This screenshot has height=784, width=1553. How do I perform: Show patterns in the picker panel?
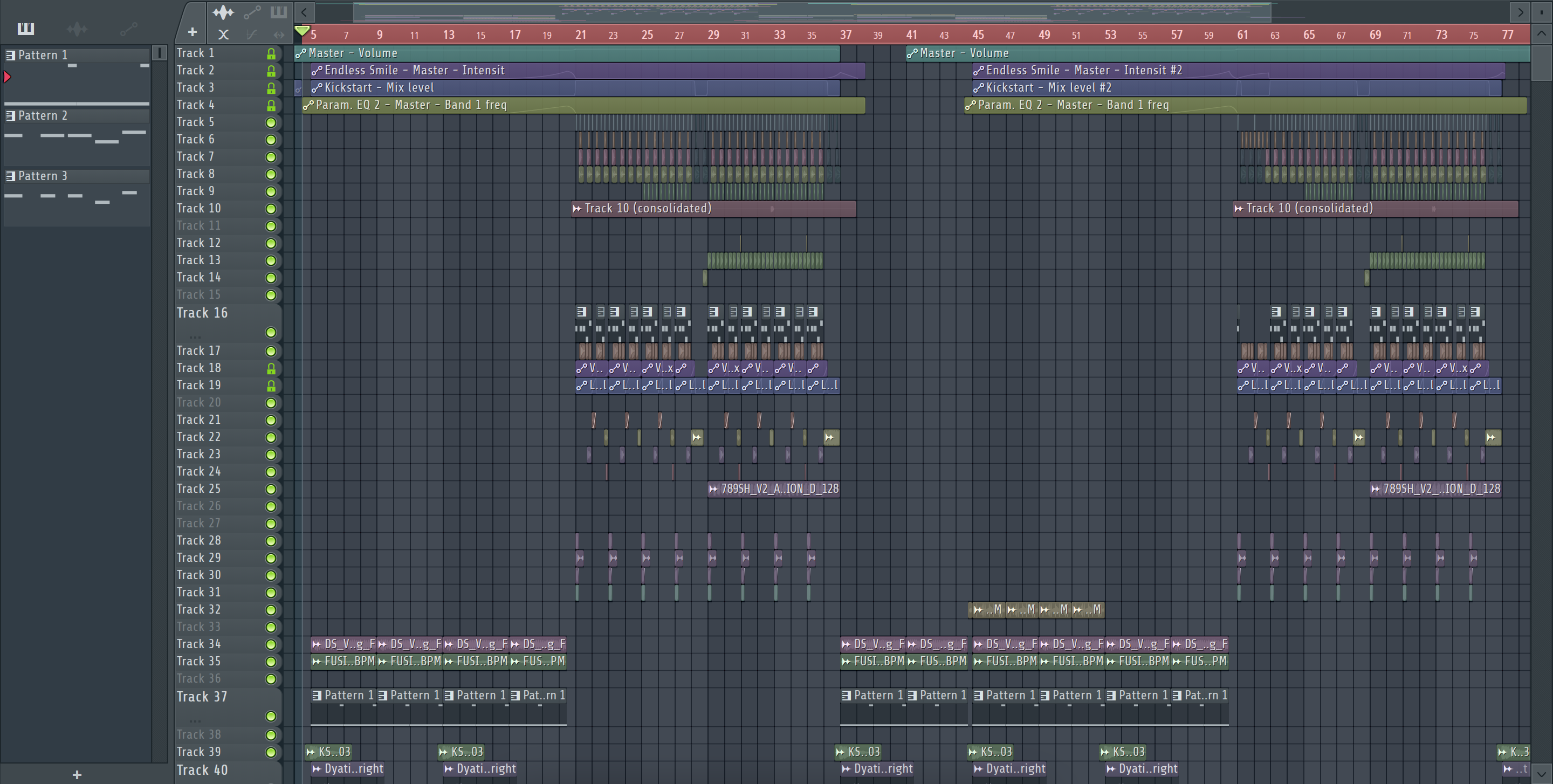[x=26, y=29]
